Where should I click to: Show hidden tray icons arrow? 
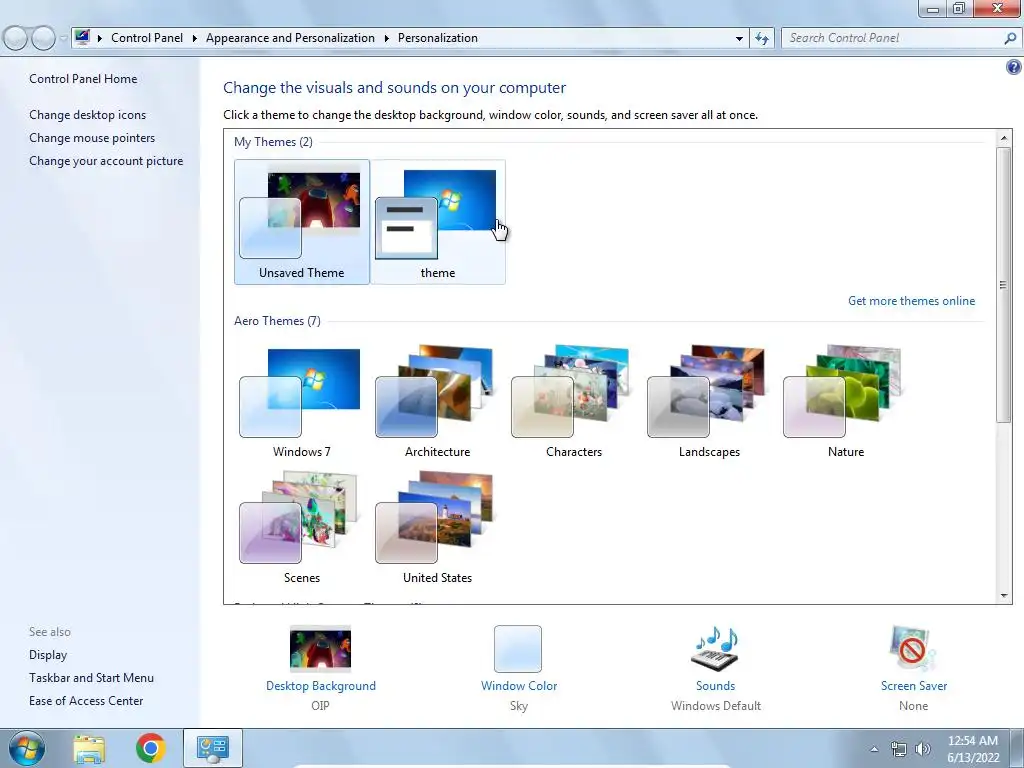tap(874, 749)
